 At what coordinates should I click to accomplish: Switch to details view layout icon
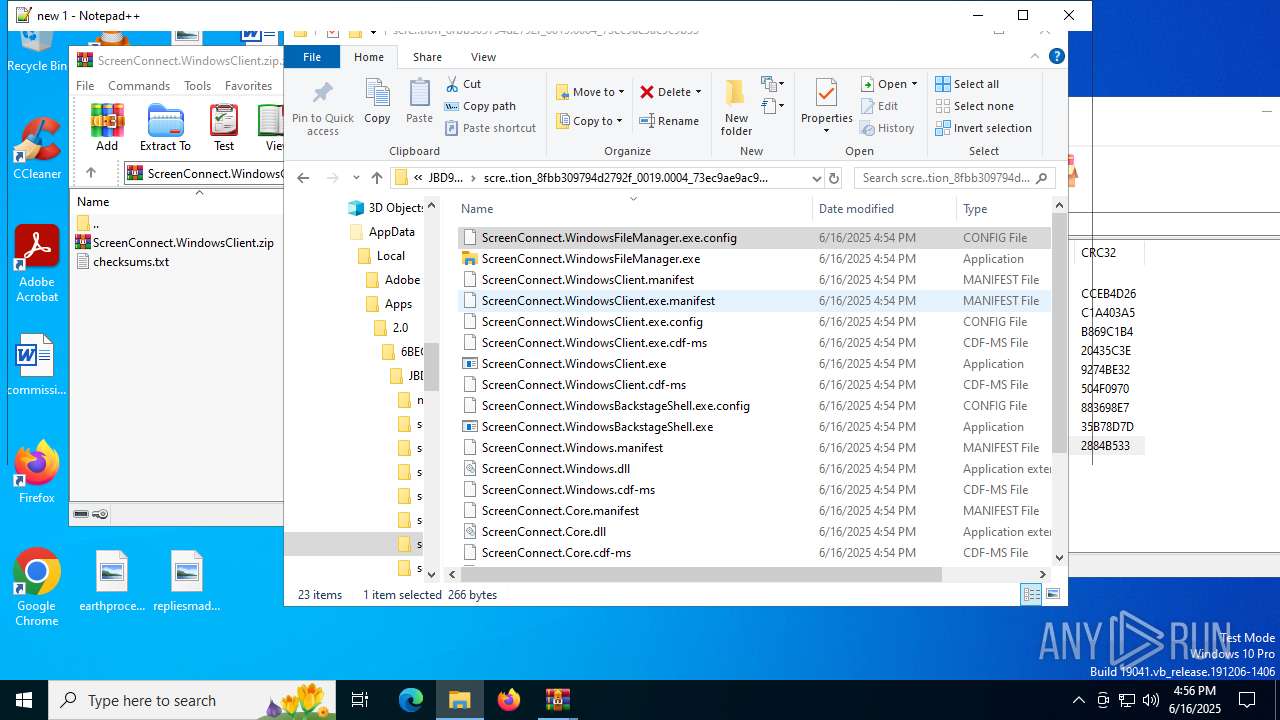pos(1031,595)
